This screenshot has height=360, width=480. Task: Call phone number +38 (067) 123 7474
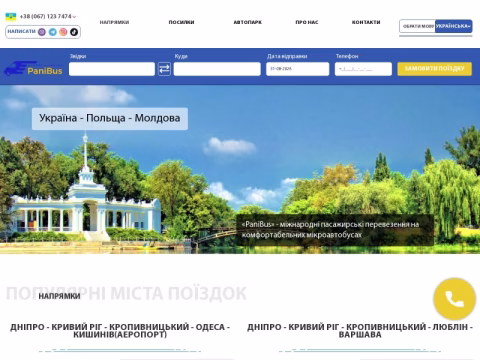click(x=46, y=16)
